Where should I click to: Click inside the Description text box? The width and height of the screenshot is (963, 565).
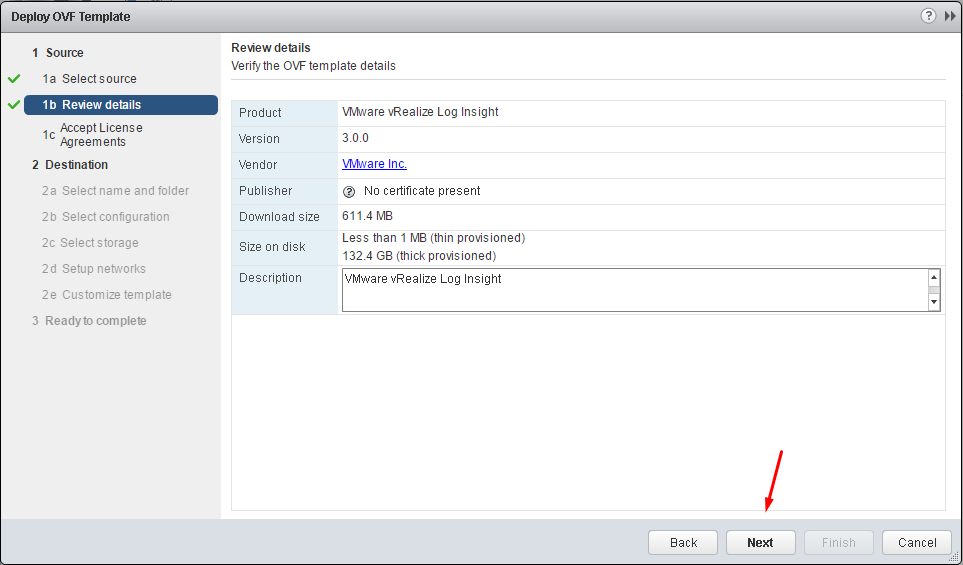(635, 290)
